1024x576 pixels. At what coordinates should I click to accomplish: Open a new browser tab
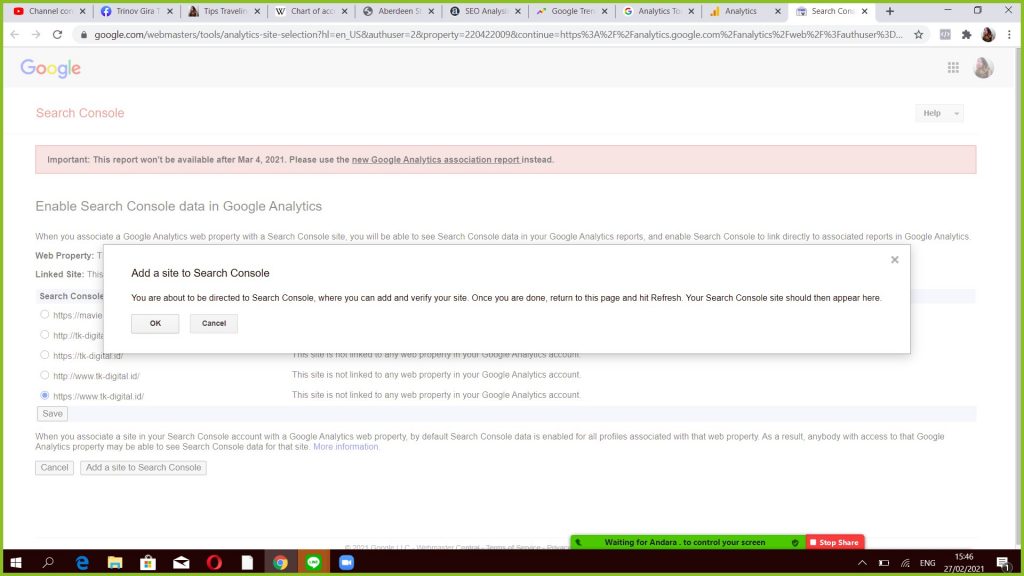890,11
